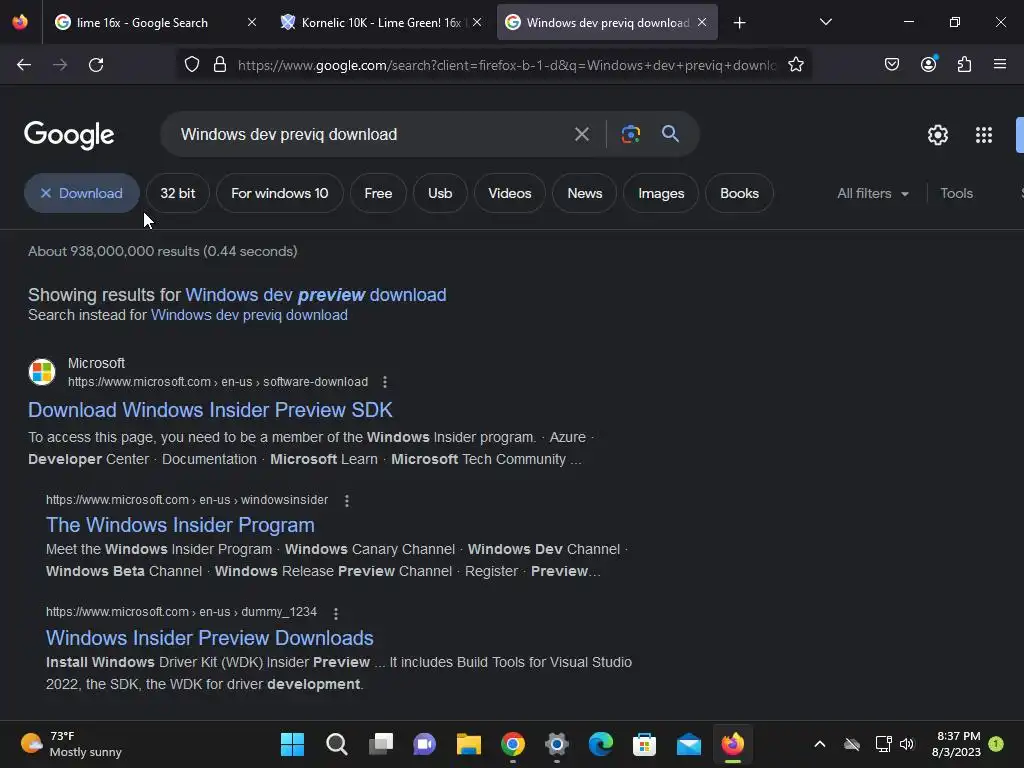Select the Windows dev previq download tab
This screenshot has height=768, width=1024.
coord(607,22)
